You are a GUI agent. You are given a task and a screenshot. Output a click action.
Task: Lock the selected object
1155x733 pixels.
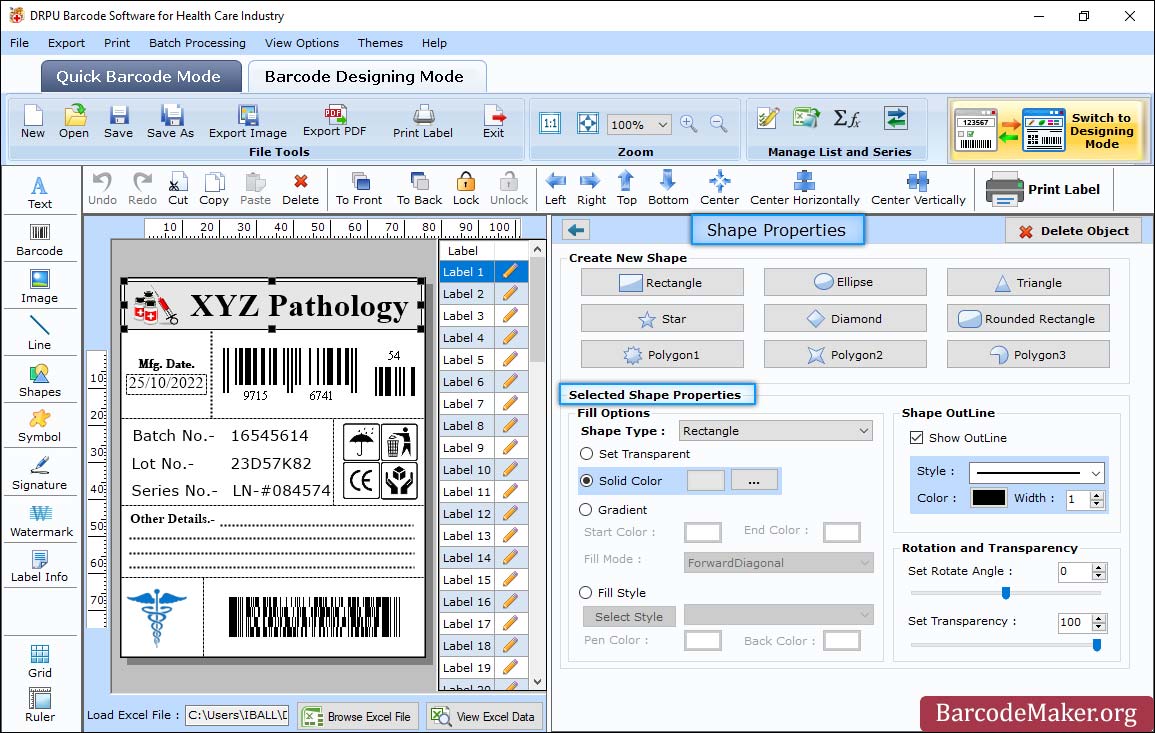pos(466,189)
